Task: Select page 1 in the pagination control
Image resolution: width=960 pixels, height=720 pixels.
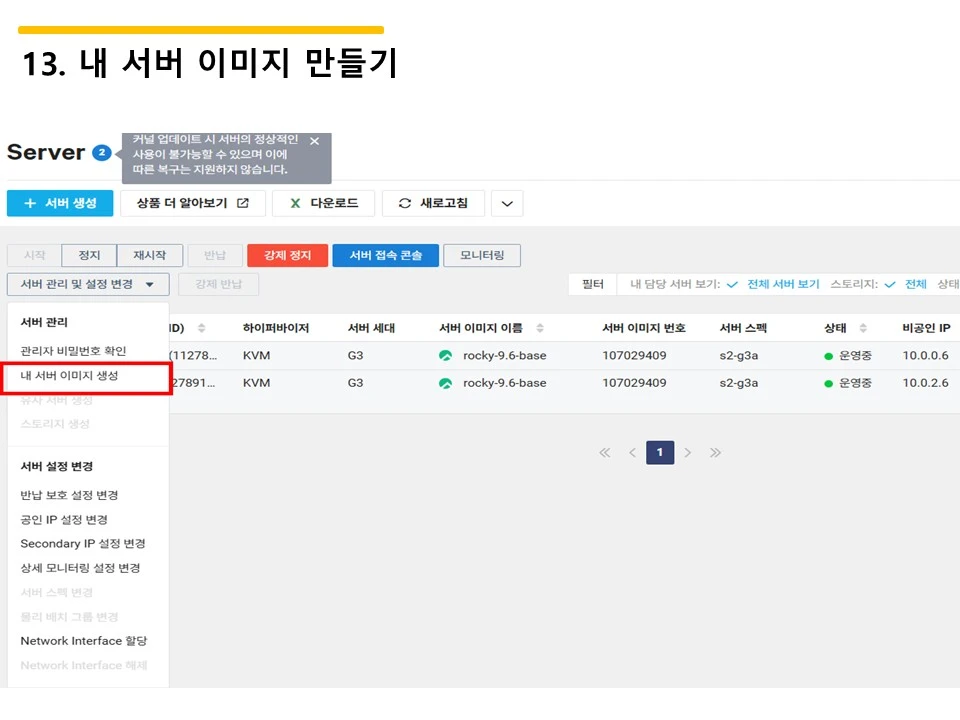Action: 659,452
